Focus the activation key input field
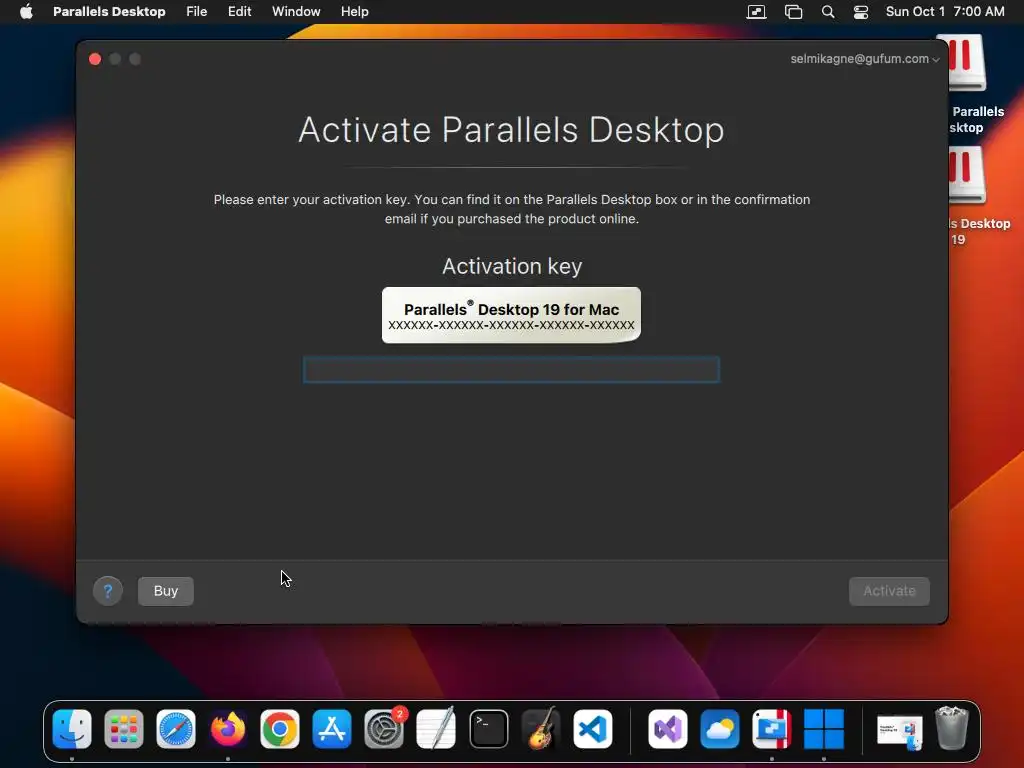Viewport: 1024px width, 768px height. point(511,370)
